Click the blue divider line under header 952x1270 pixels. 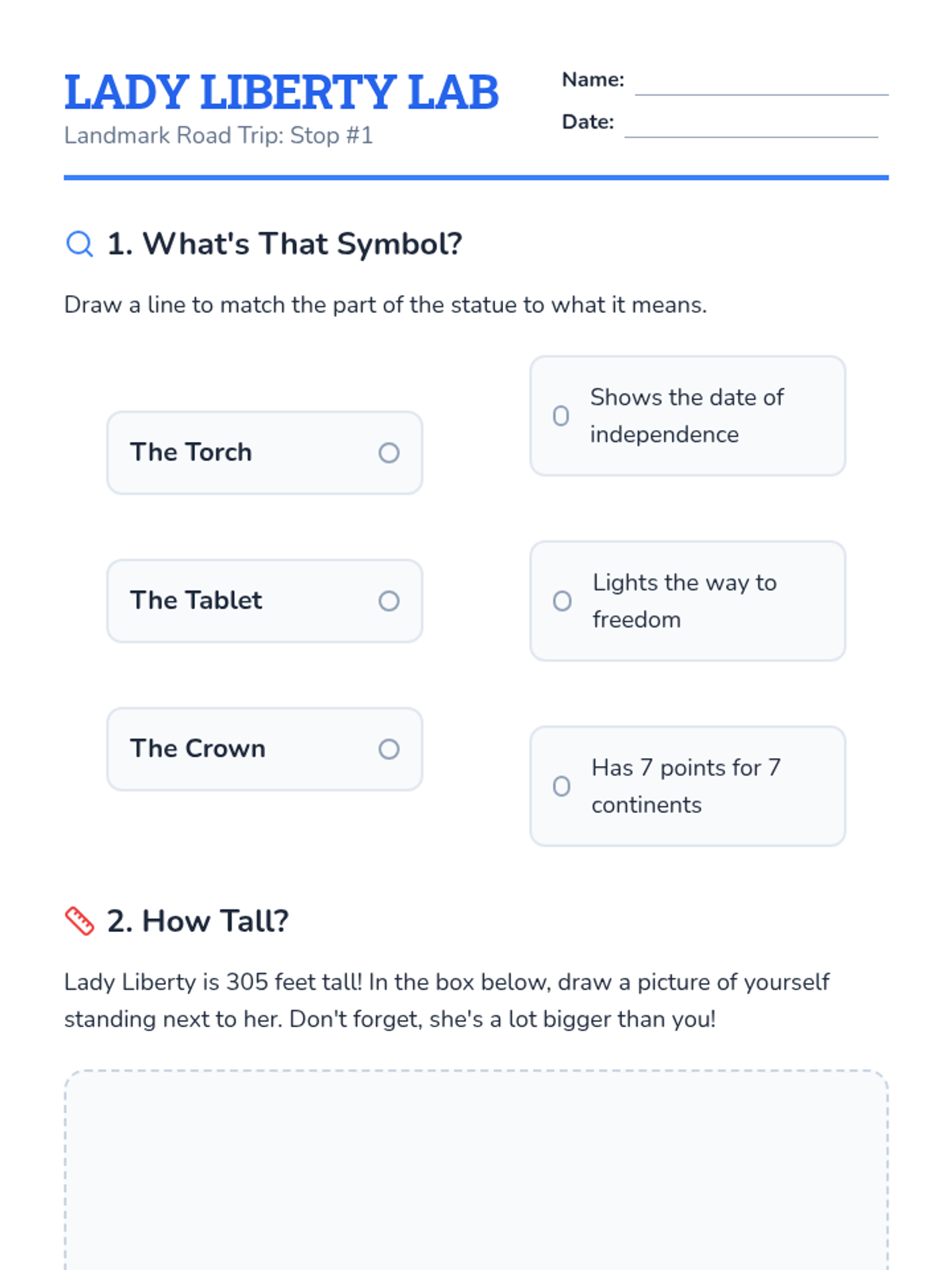[476, 178]
